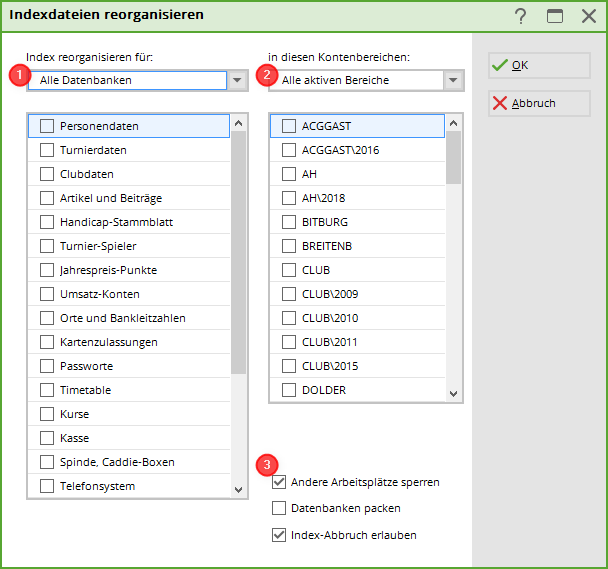Click the help question mark icon

point(520,16)
